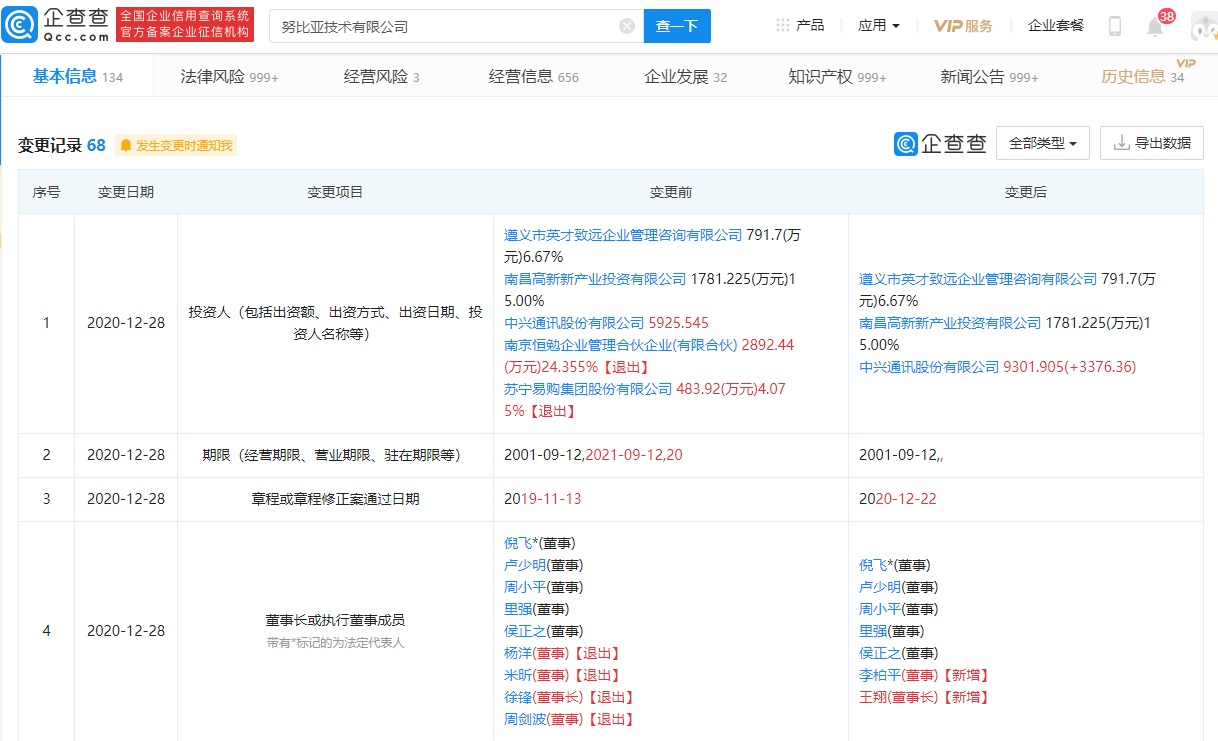The width and height of the screenshot is (1218, 741).
Task: Select the date 2019-11-13 in 变更前
Action: pos(544,499)
